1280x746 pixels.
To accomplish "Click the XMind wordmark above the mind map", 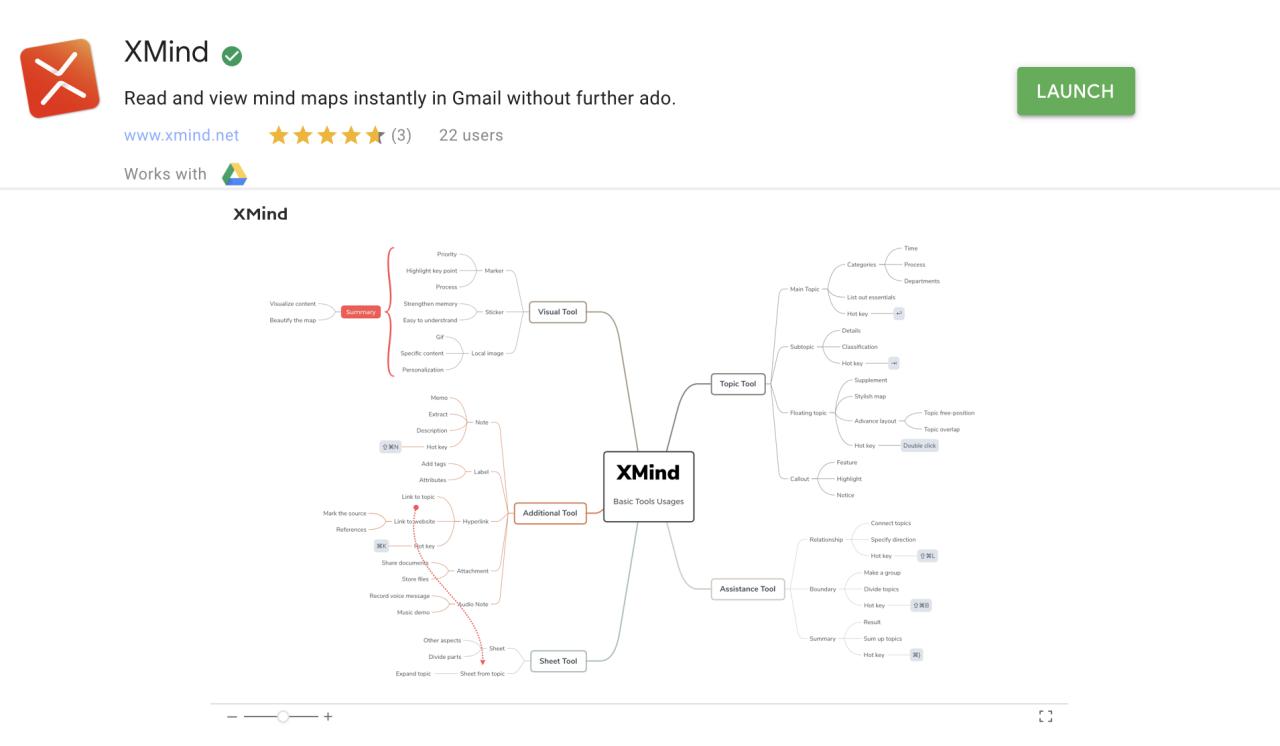I will click(260, 214).
